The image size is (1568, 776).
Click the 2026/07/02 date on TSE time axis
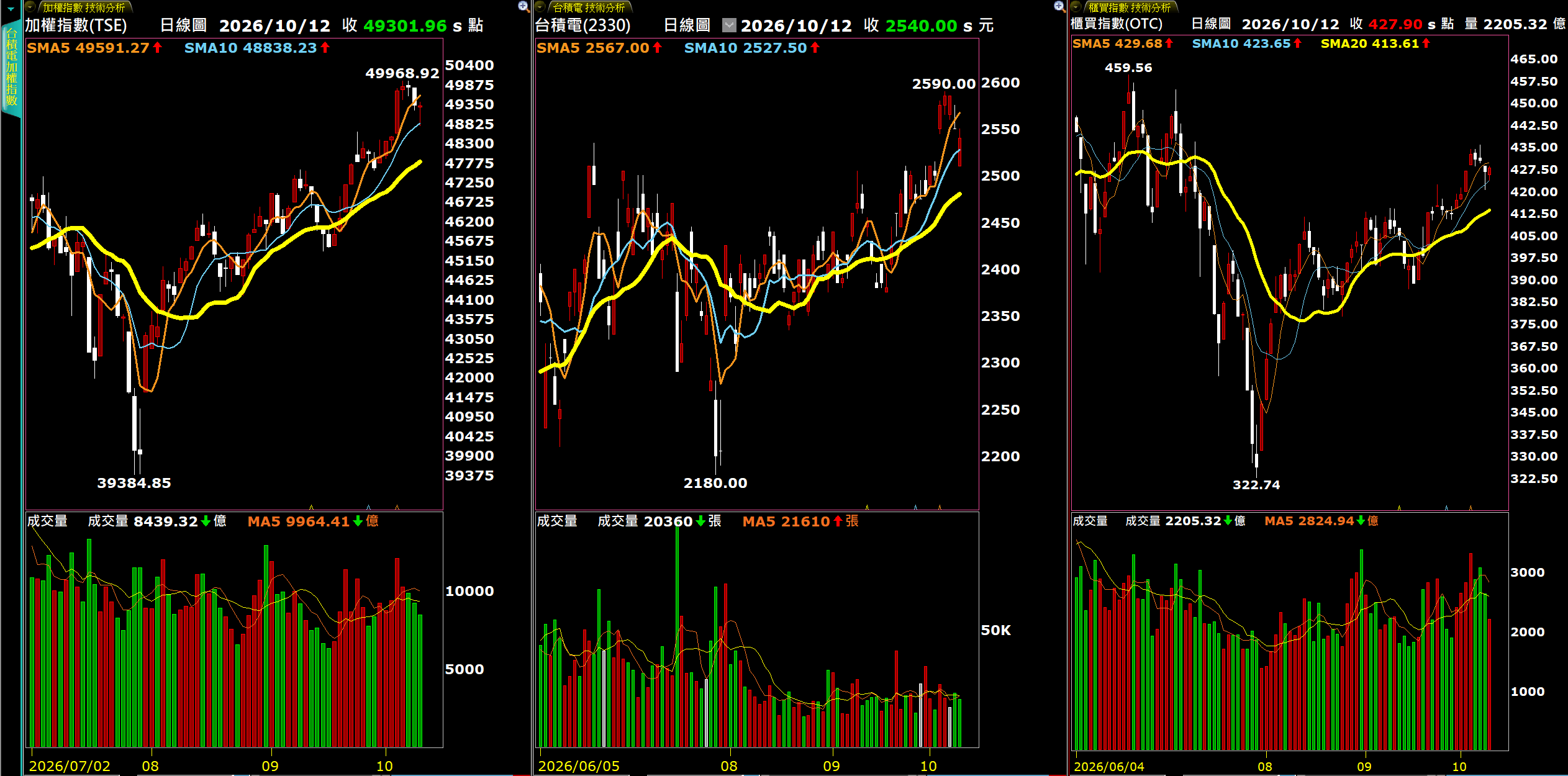pos(70,766)
